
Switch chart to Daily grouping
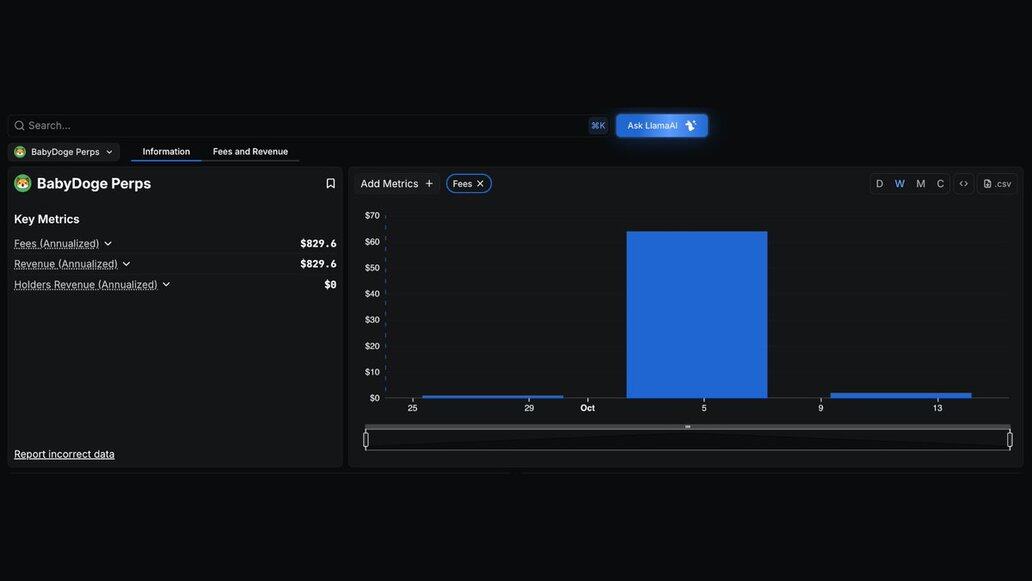(879, 184)
